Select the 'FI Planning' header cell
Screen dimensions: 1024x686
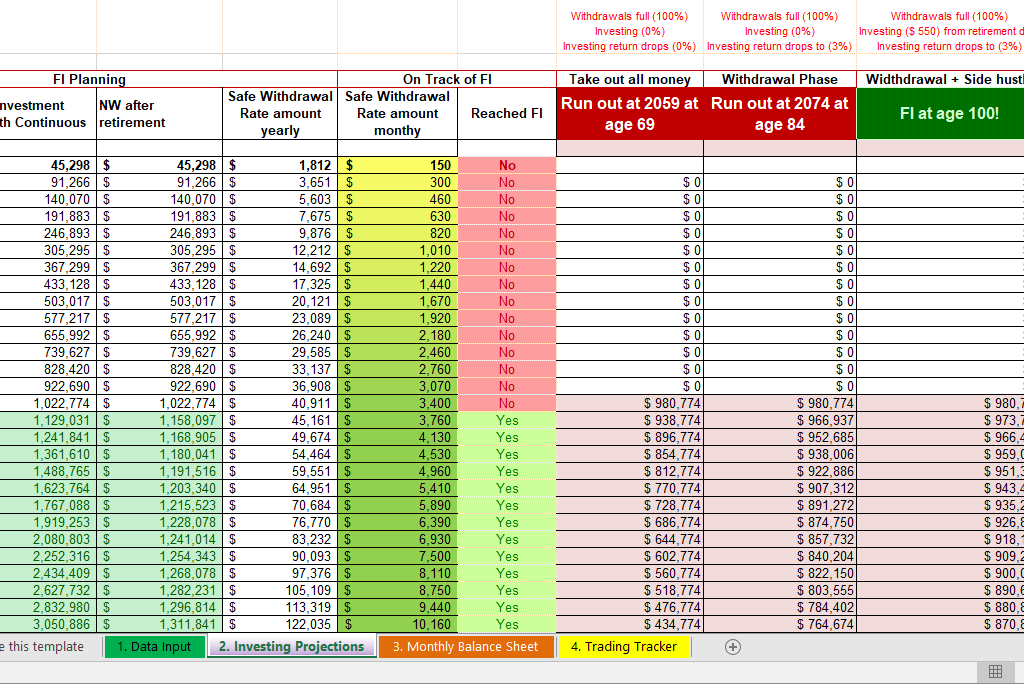click(x=90, y=80)
